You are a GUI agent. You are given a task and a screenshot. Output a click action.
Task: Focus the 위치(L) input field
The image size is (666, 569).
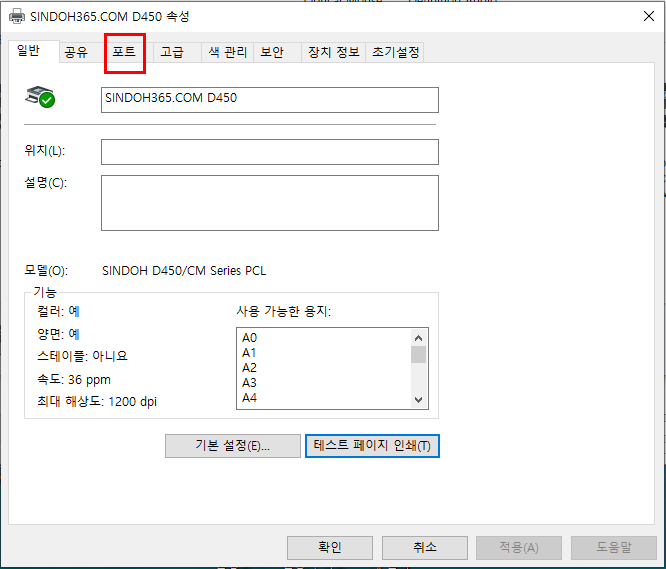click(x=270, y=152)
